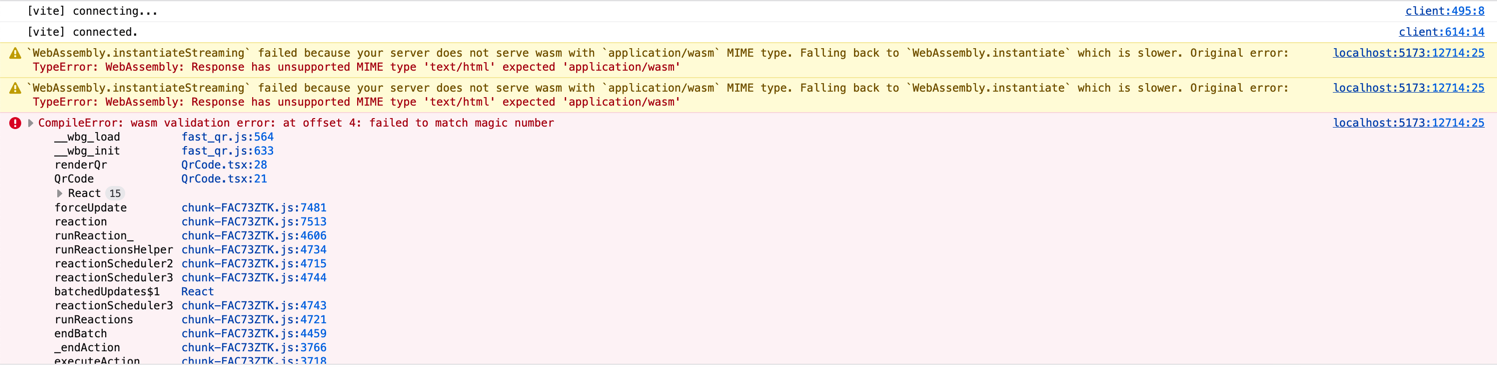
Task: Open first warning's localhost:5173:12714:25 link
Action: (1408, 53)
